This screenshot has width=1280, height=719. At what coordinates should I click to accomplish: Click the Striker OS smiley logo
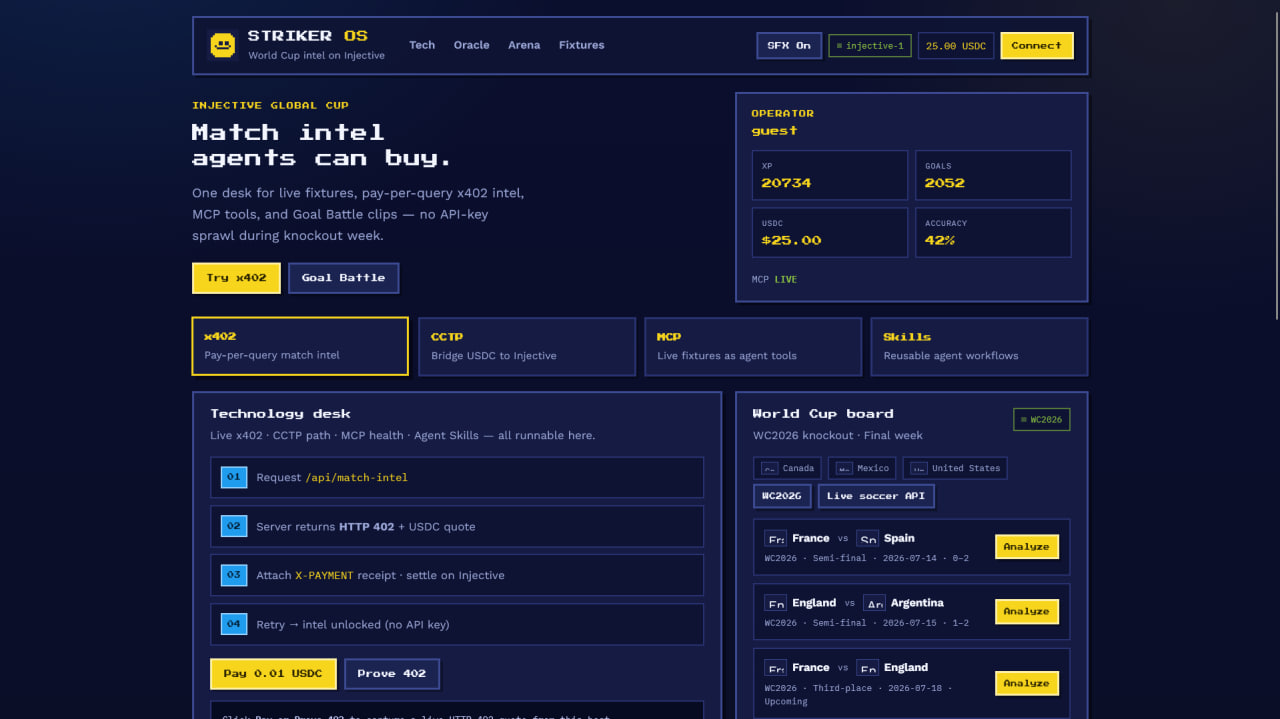222,45
